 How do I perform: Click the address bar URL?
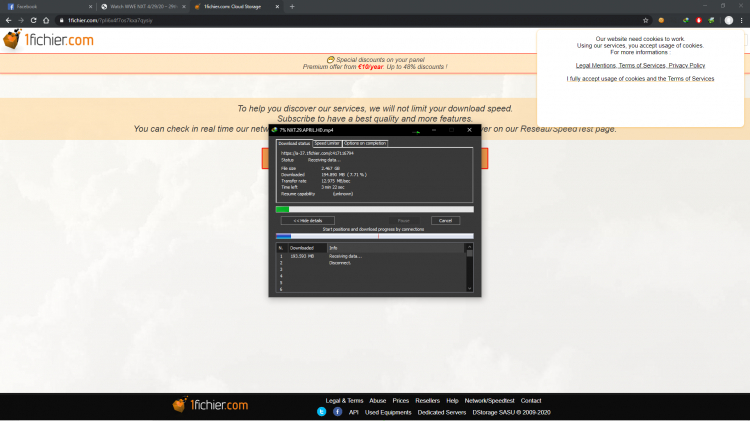click(110, 20)
